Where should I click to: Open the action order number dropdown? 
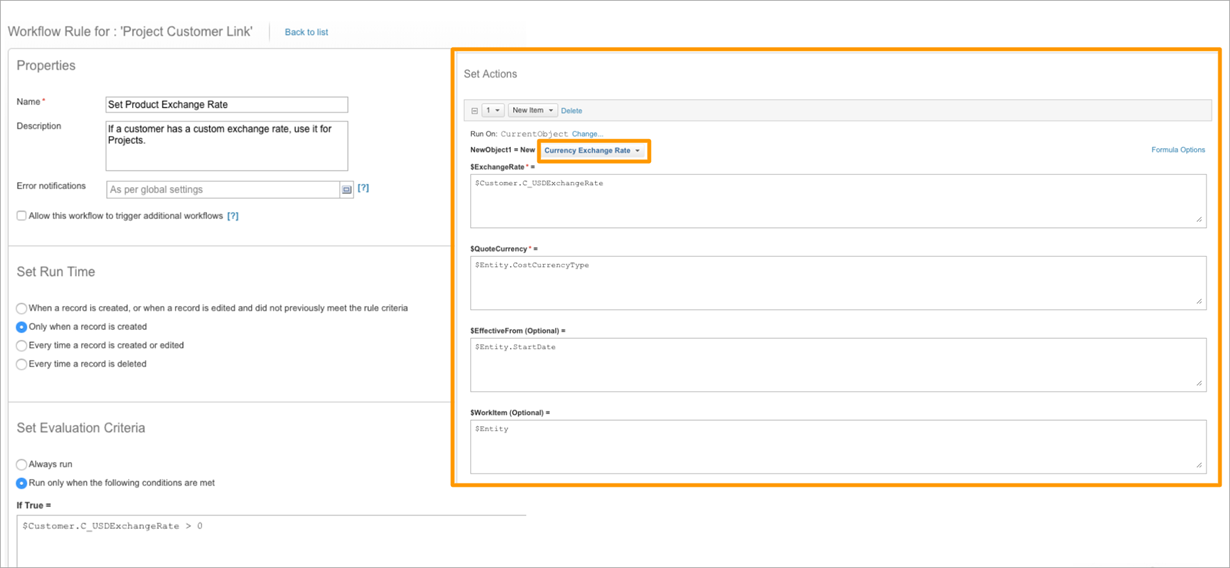[x=493, y=111]
